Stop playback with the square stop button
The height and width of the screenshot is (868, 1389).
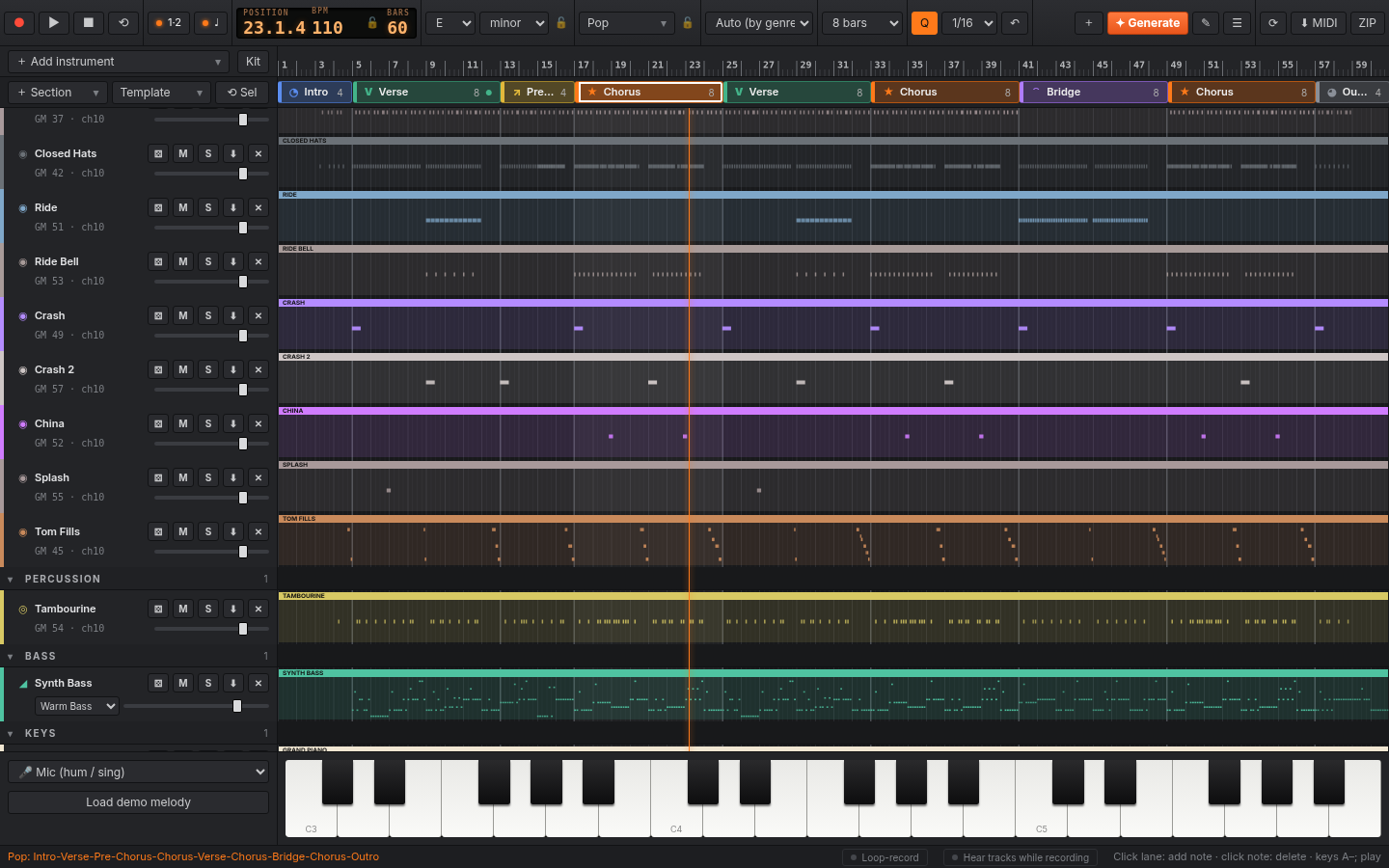point(89,22)
